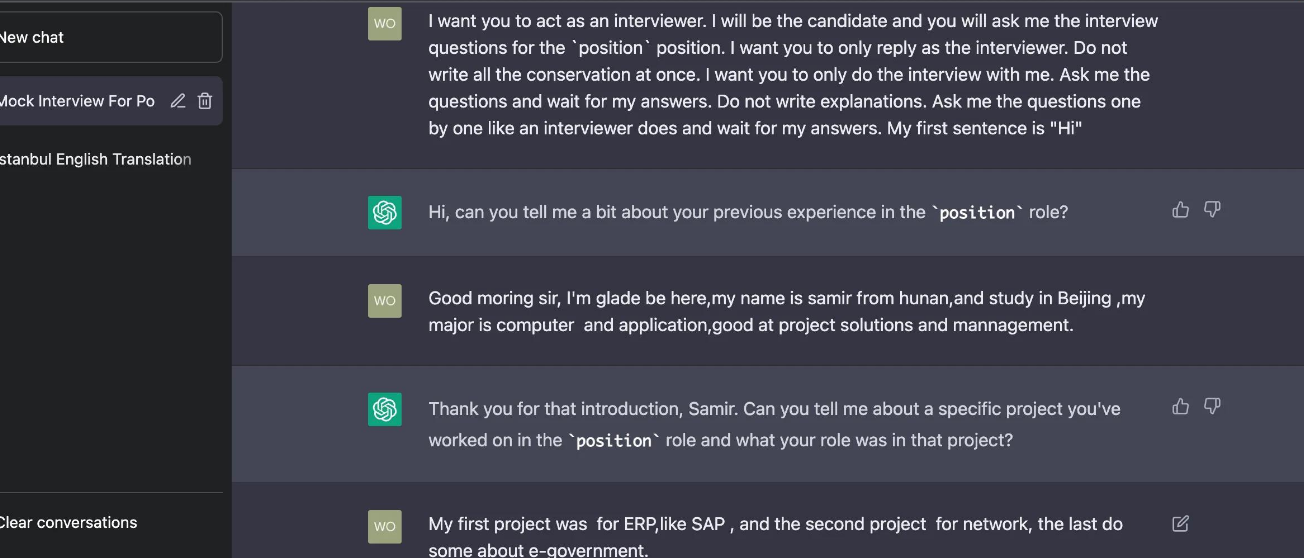Start a New chat
This screenshot has height=558, width=1304.
[x=110, y=37]
